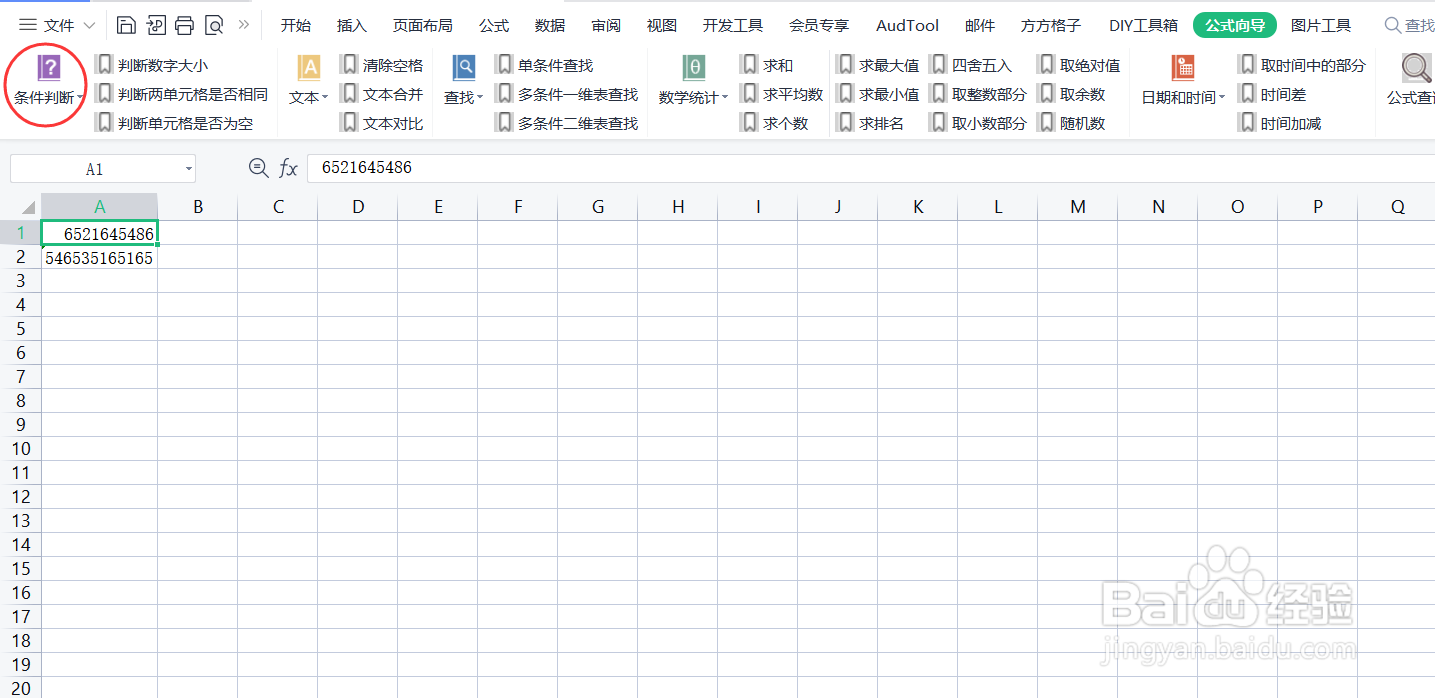Image resolution: width=1435 pixels, height=698 pixels.
Task: Click the formula bar showing 6521645486
Action: point(870,168)
